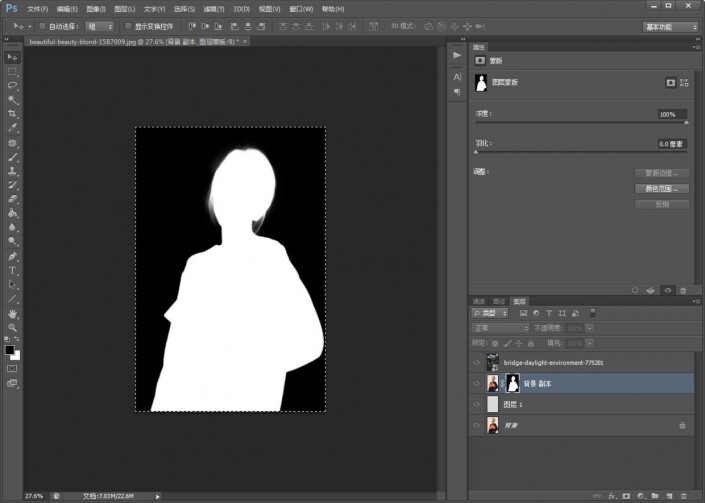
Task: Click the delete mask trash icon in Properties
Action: 683,291
